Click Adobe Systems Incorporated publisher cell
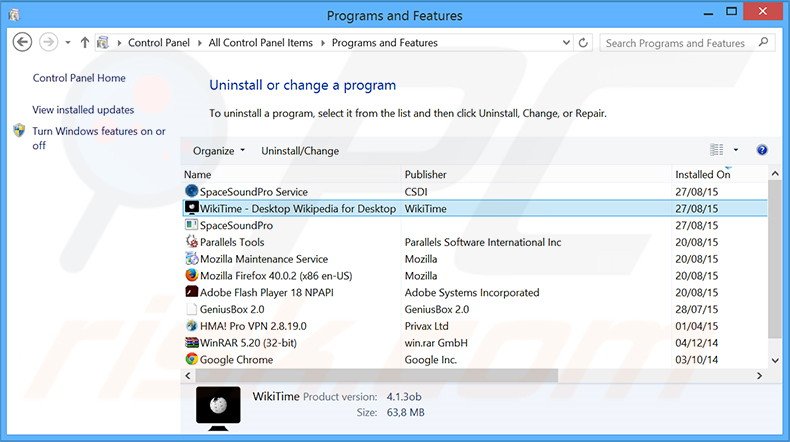Viewport: 790px width, 442px height. tap(472, 293)
